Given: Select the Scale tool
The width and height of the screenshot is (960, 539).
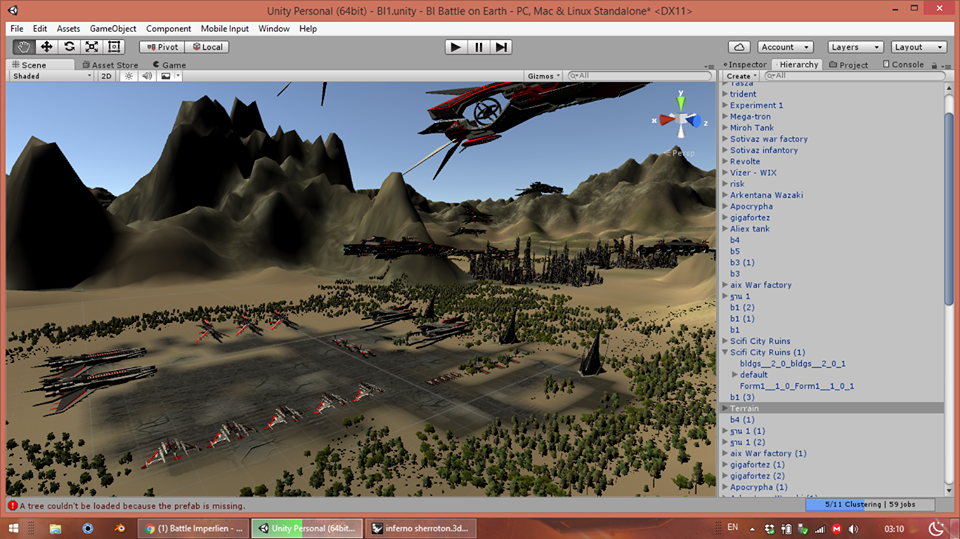Looking at the screenshot, I should (92, 47).
